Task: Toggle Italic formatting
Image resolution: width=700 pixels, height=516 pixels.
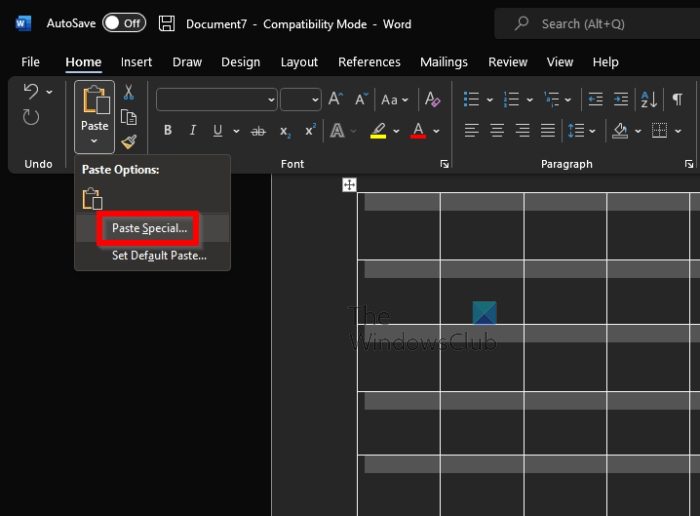Action: click(191, 131)
